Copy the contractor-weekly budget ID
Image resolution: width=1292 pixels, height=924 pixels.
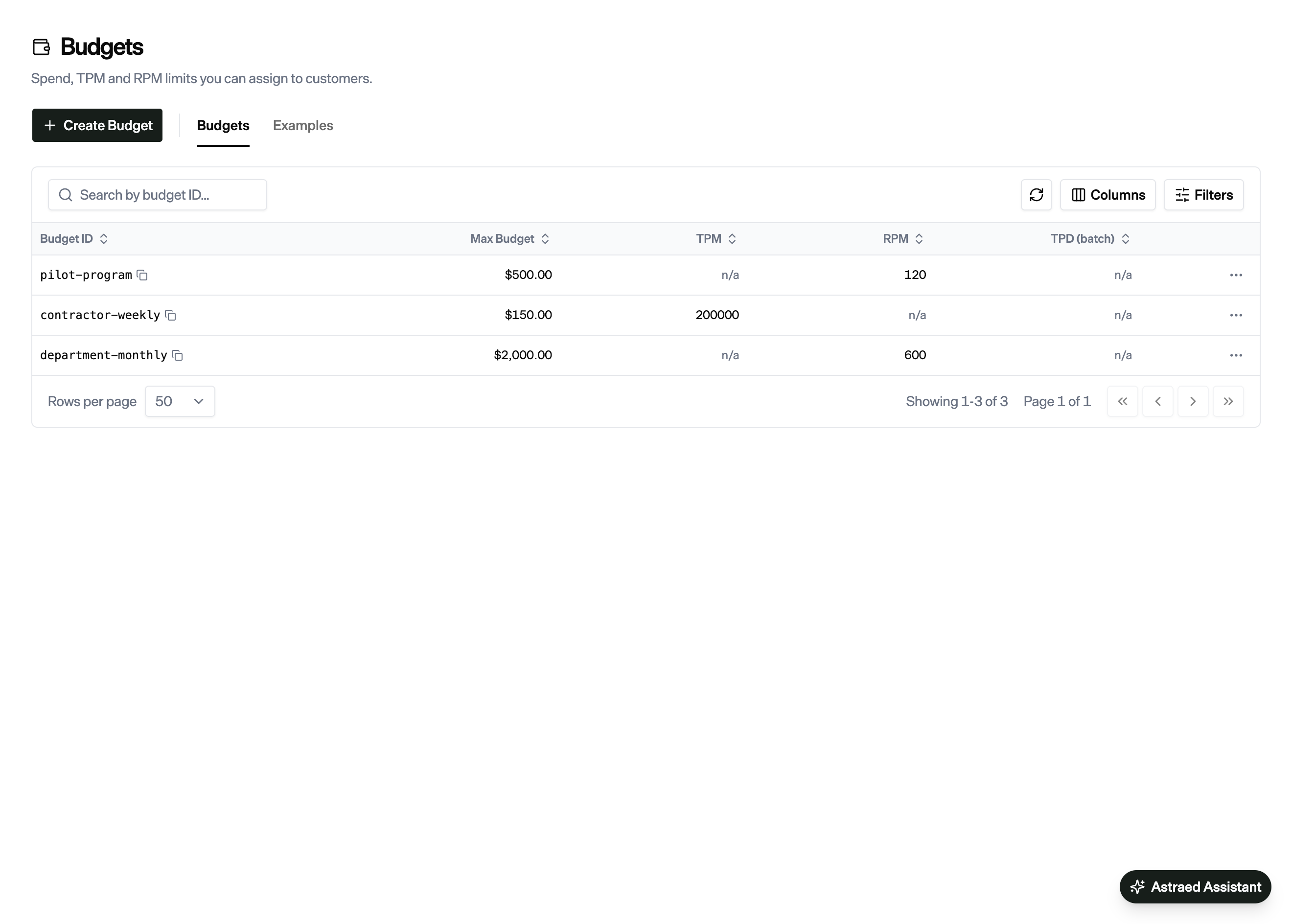pos(171,315)
